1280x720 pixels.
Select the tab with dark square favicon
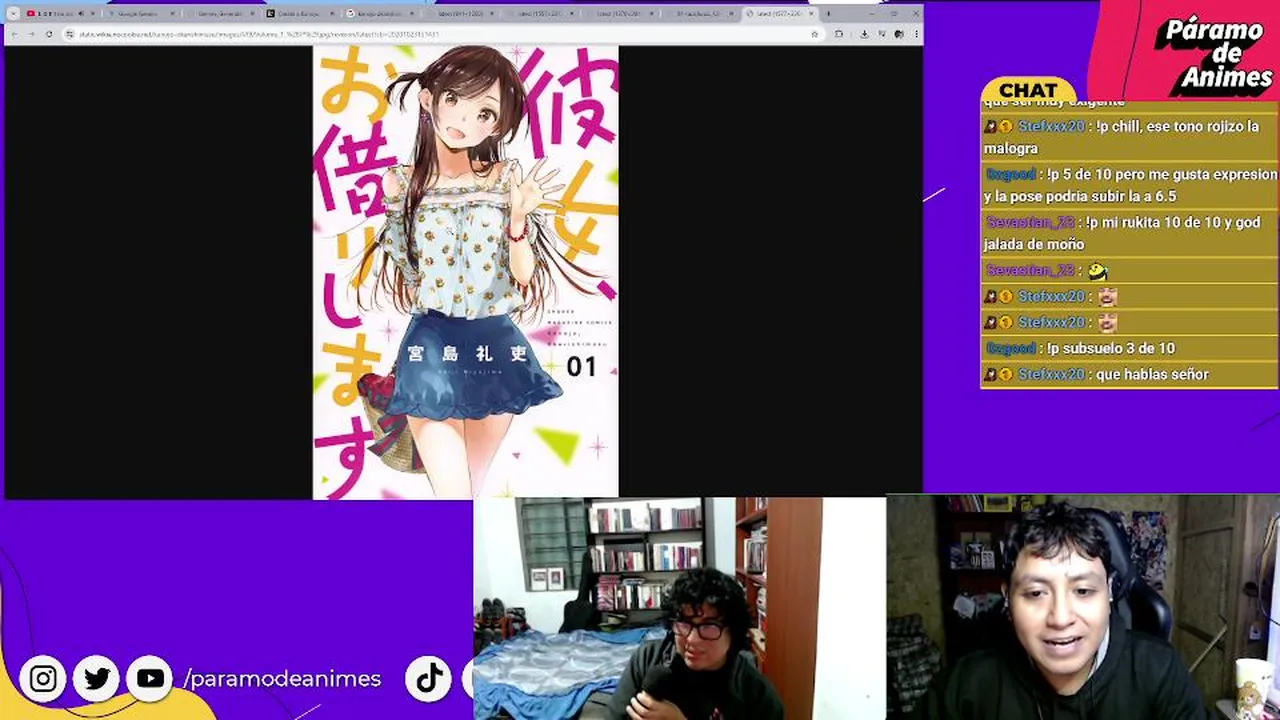pyautogui.click(x=298, y=14)
